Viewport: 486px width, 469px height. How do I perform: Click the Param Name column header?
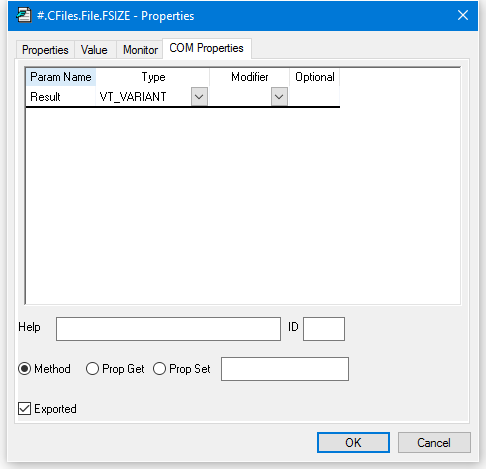point(61,77)
